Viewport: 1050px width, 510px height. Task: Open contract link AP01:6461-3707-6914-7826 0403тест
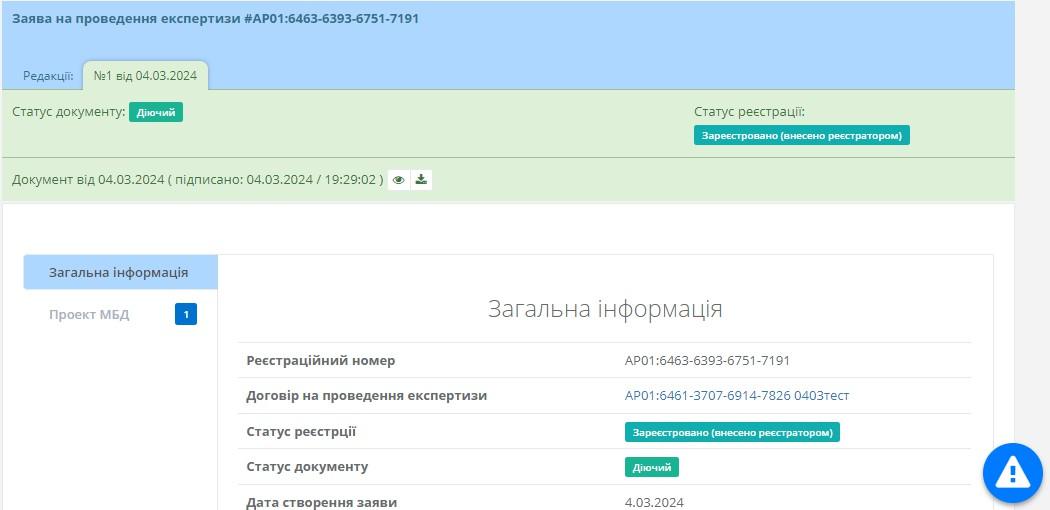pyautogui.click(x=736, y=396)
